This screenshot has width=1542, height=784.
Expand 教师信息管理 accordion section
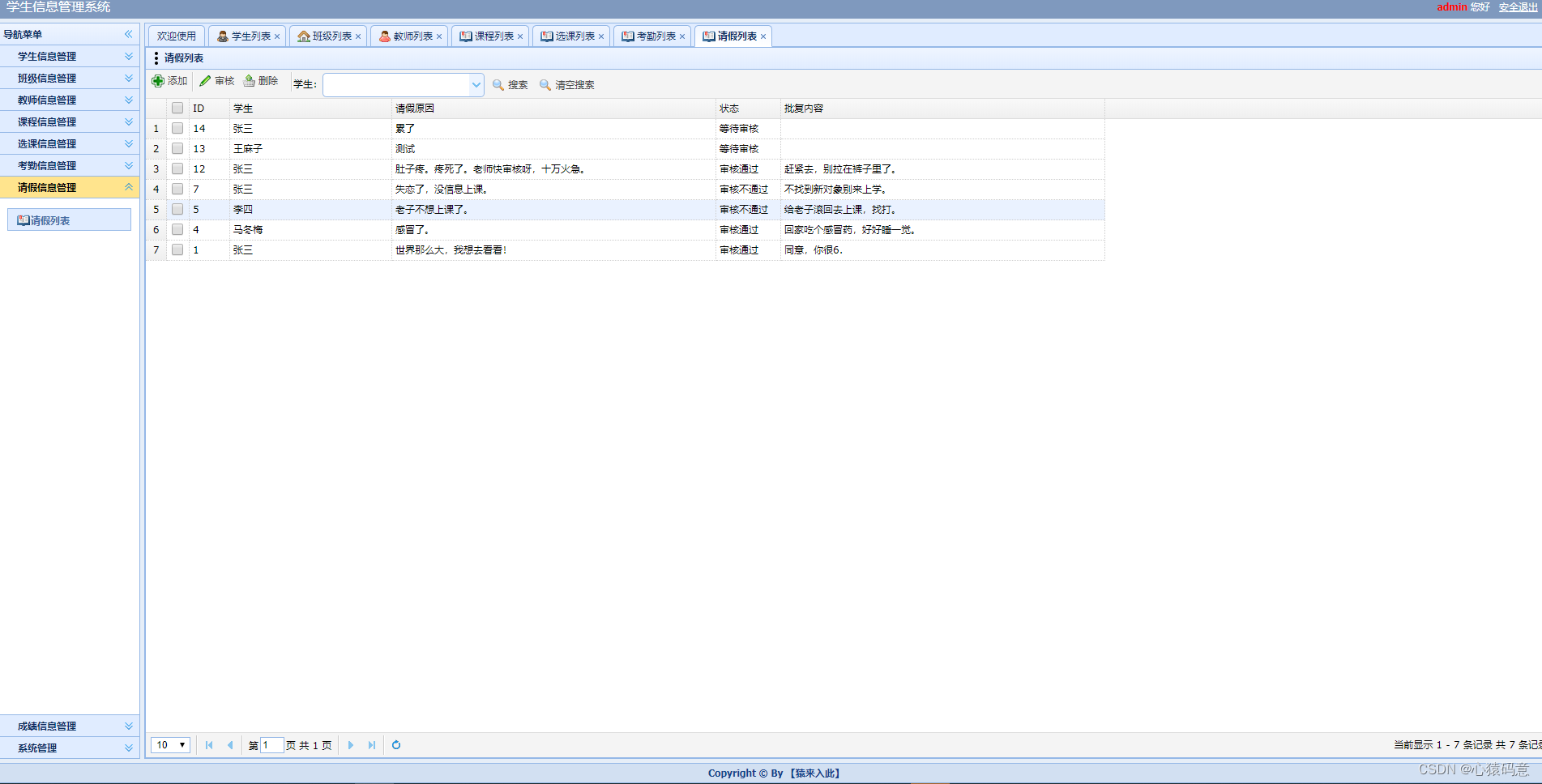point(70,100)
